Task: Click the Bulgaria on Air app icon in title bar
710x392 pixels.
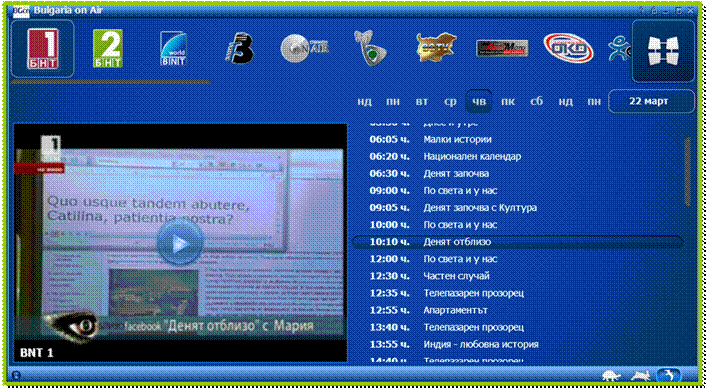Action: click(x=21, y=10)
